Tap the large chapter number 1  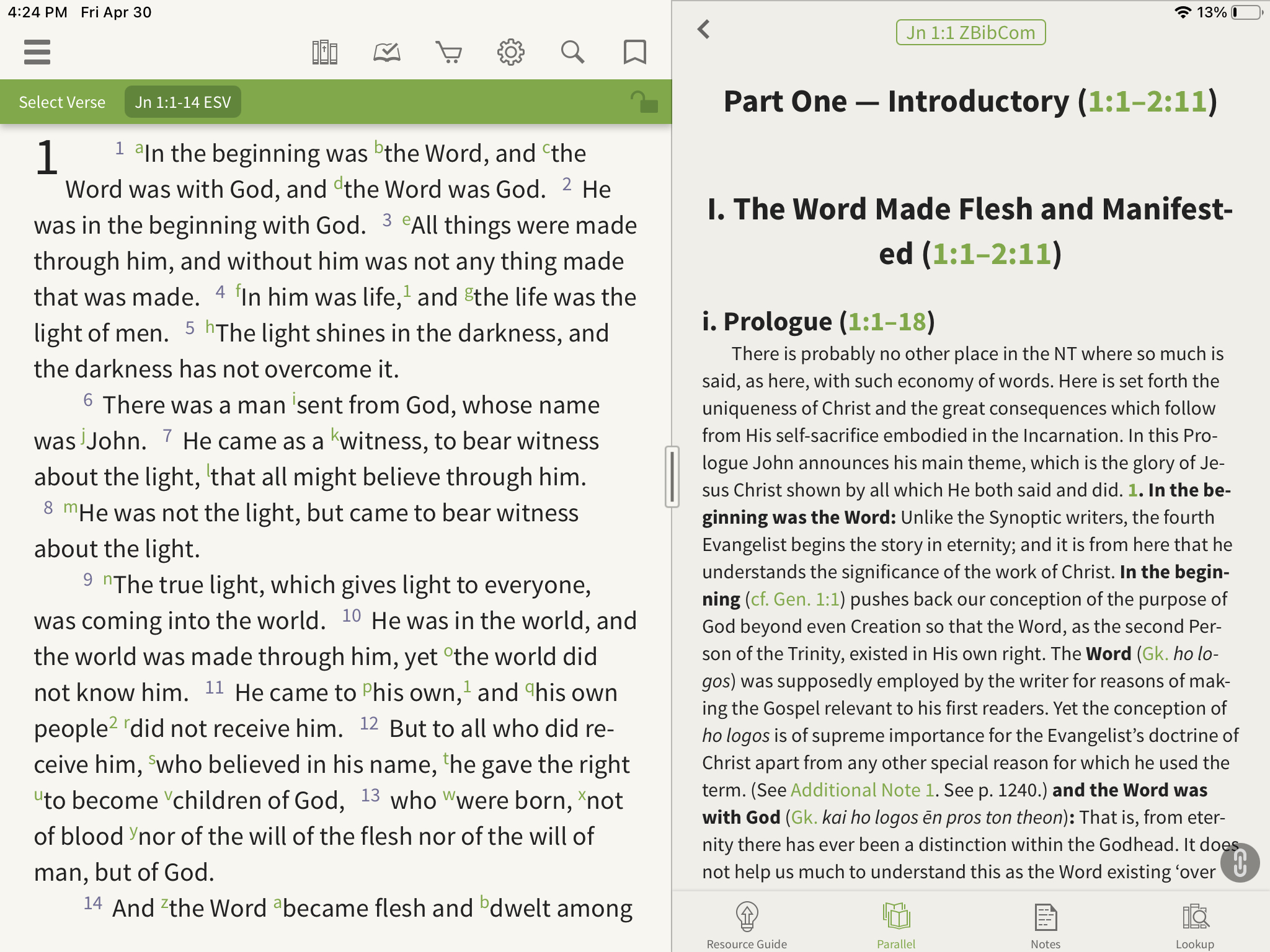pos(47,158)
